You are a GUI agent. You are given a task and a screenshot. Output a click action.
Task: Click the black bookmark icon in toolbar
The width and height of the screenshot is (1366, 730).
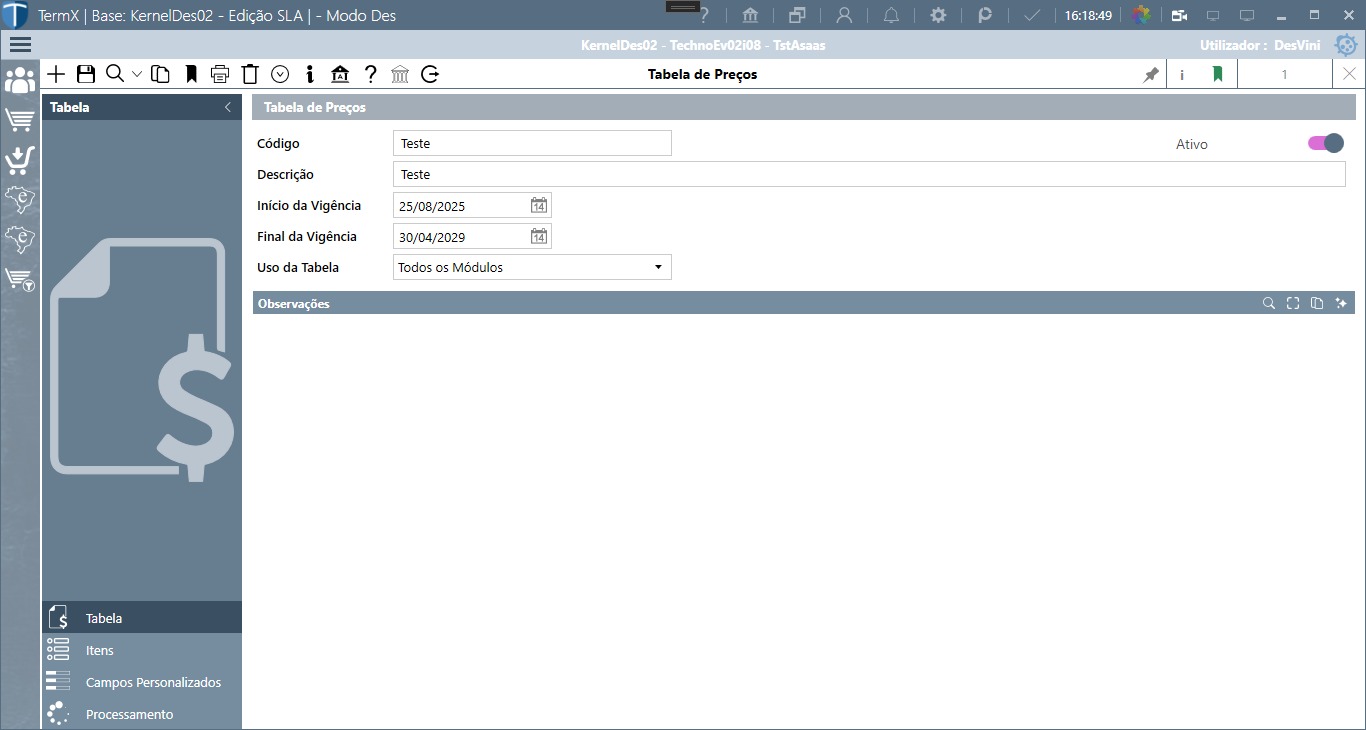click(191, 74)
